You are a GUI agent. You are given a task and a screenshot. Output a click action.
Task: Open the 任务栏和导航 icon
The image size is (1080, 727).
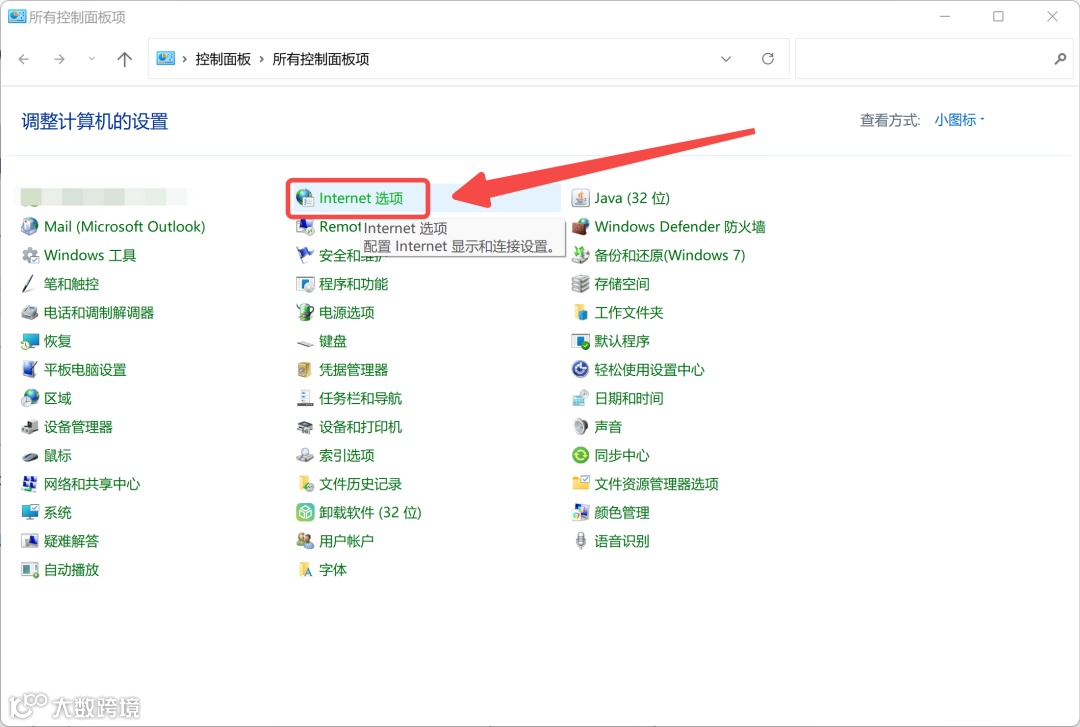tap(304, 398)
